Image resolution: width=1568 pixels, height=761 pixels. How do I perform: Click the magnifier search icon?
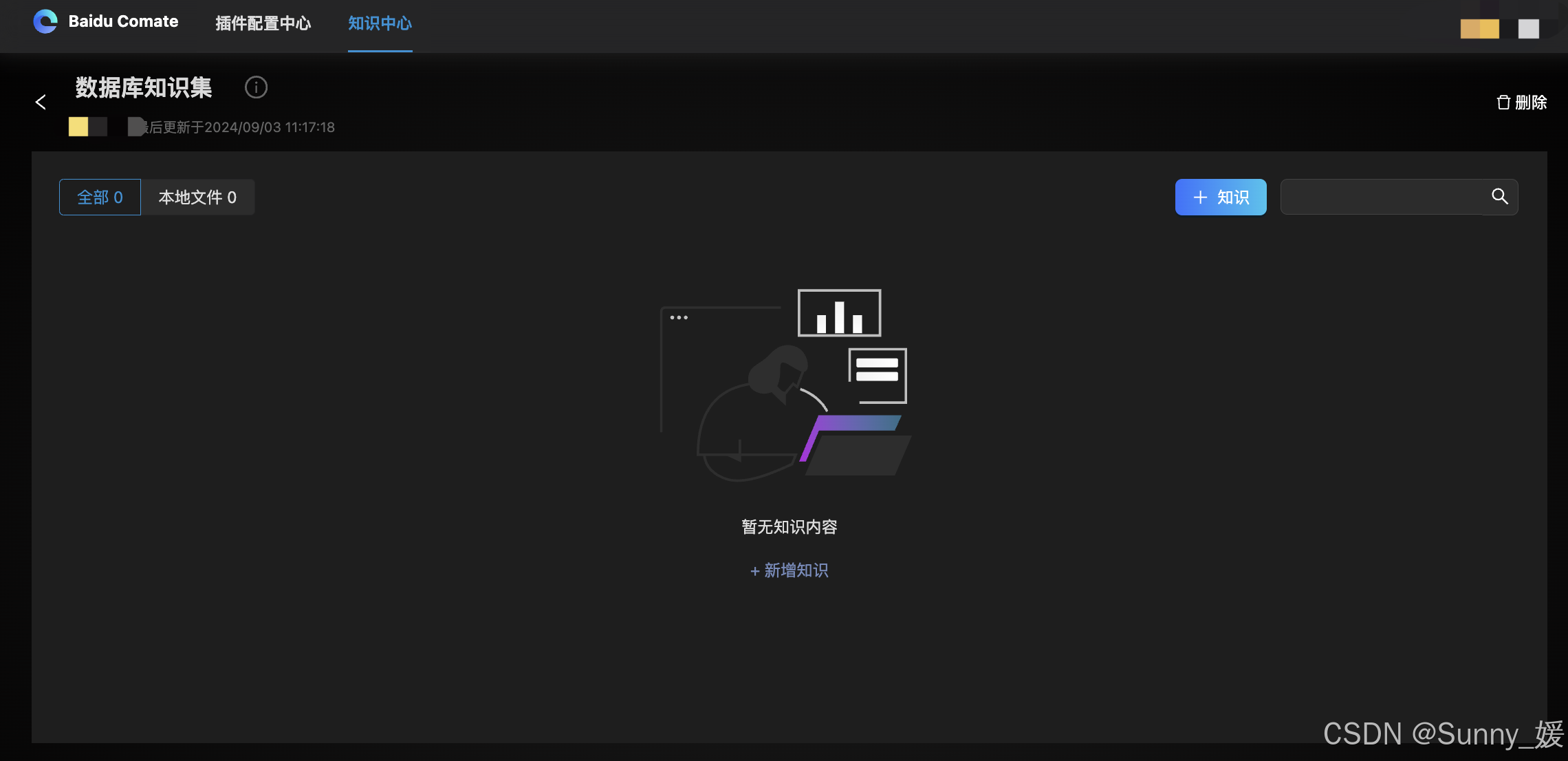pyautogui.click(x=1499, y=197)
